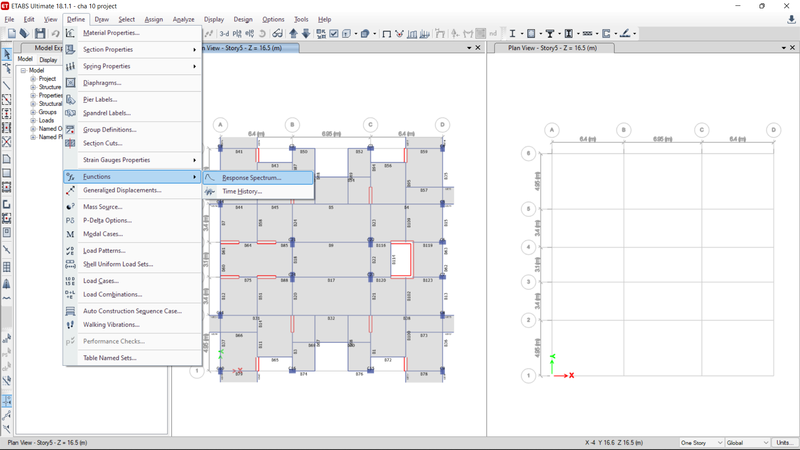Expand the Groups tree node
The width and height of the screenshot is (800, 450).
click(x=33, y=112)
